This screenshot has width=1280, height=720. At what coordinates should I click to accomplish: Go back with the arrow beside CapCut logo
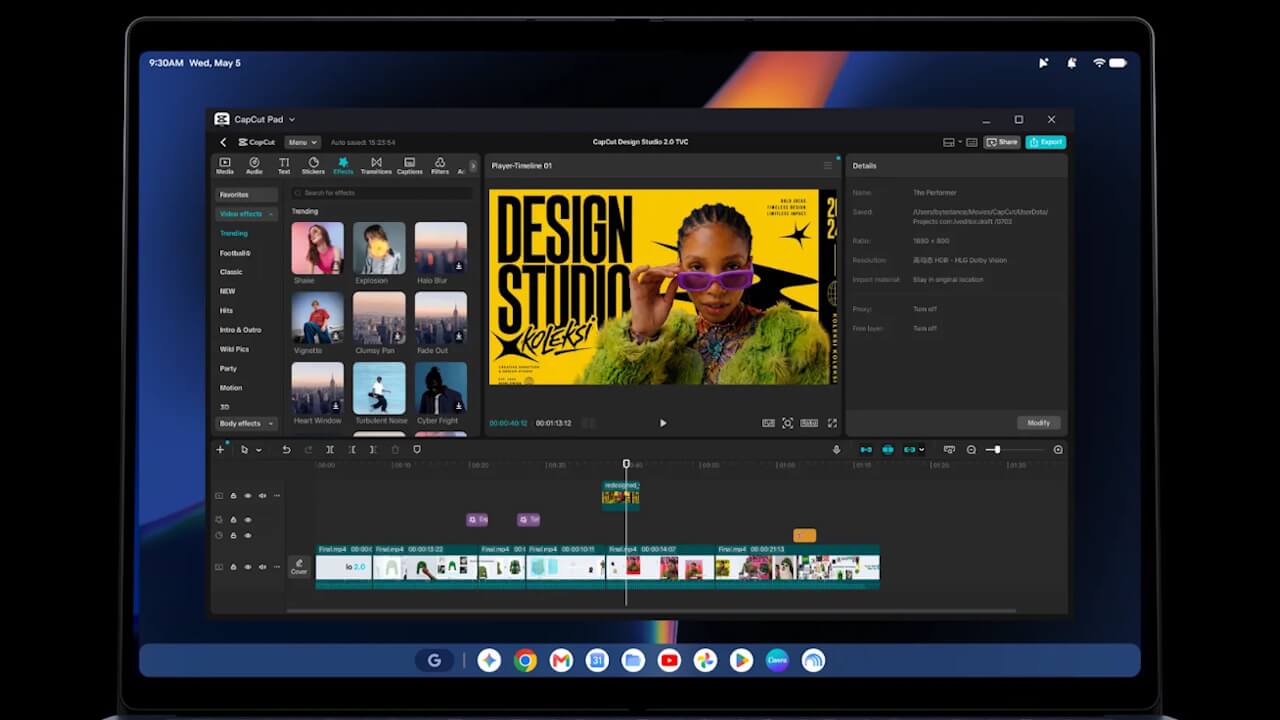pos(223,142)
